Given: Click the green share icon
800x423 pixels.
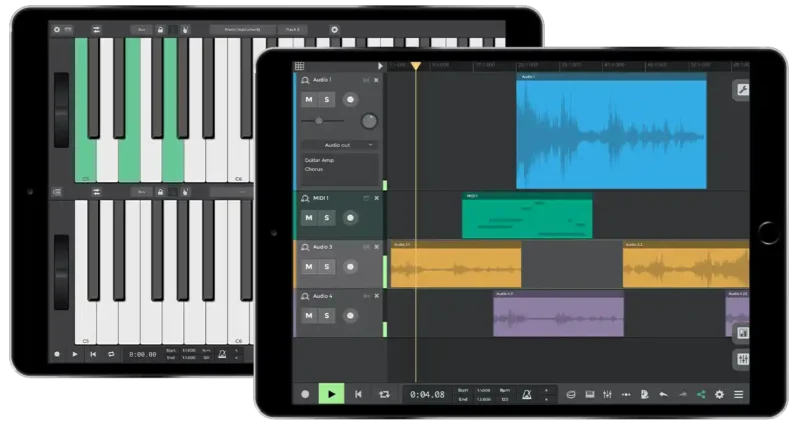Looking at the screenshot, I should [701, 394].
